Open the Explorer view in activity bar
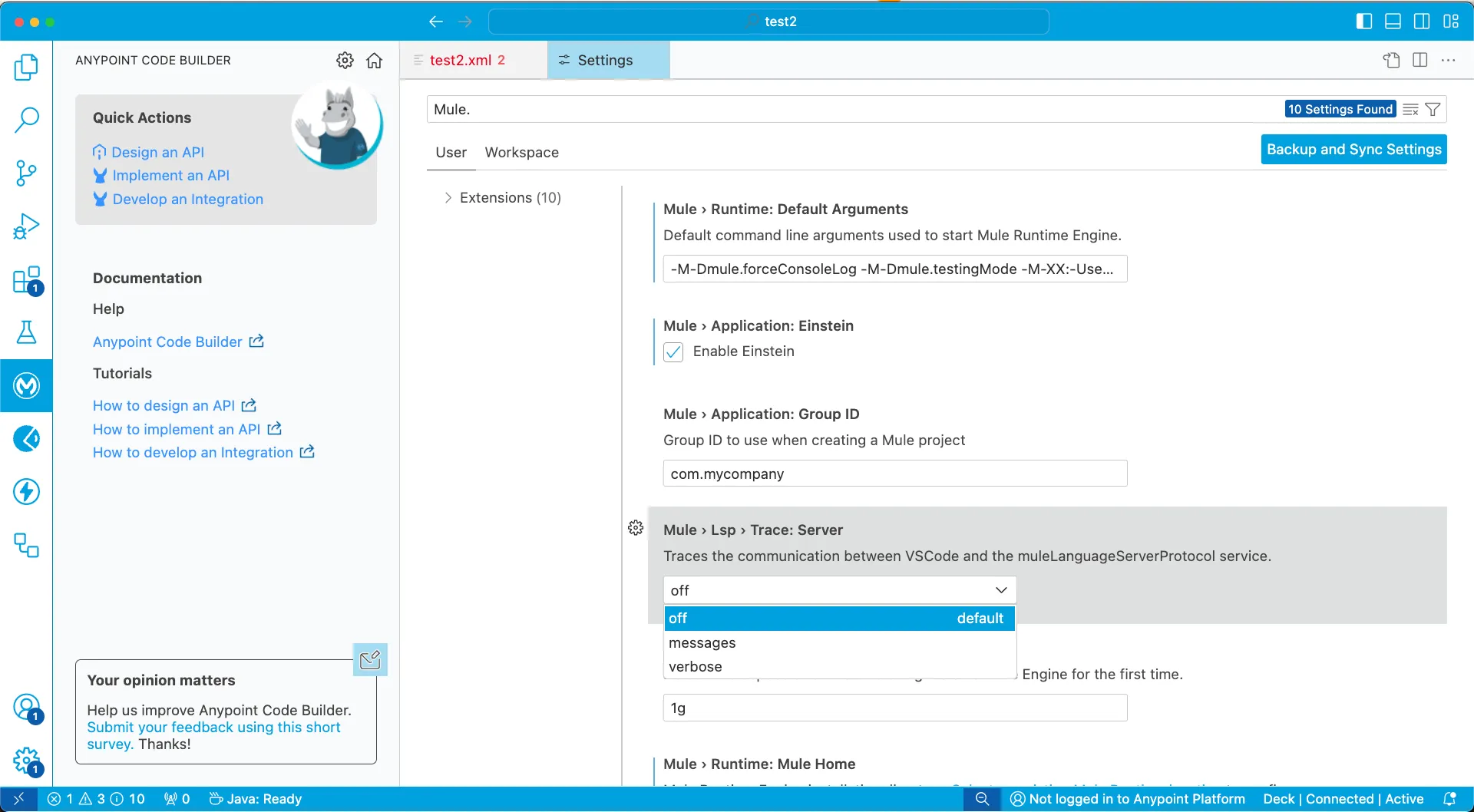This screenshot has height=812, width=1474. point(26,68)
